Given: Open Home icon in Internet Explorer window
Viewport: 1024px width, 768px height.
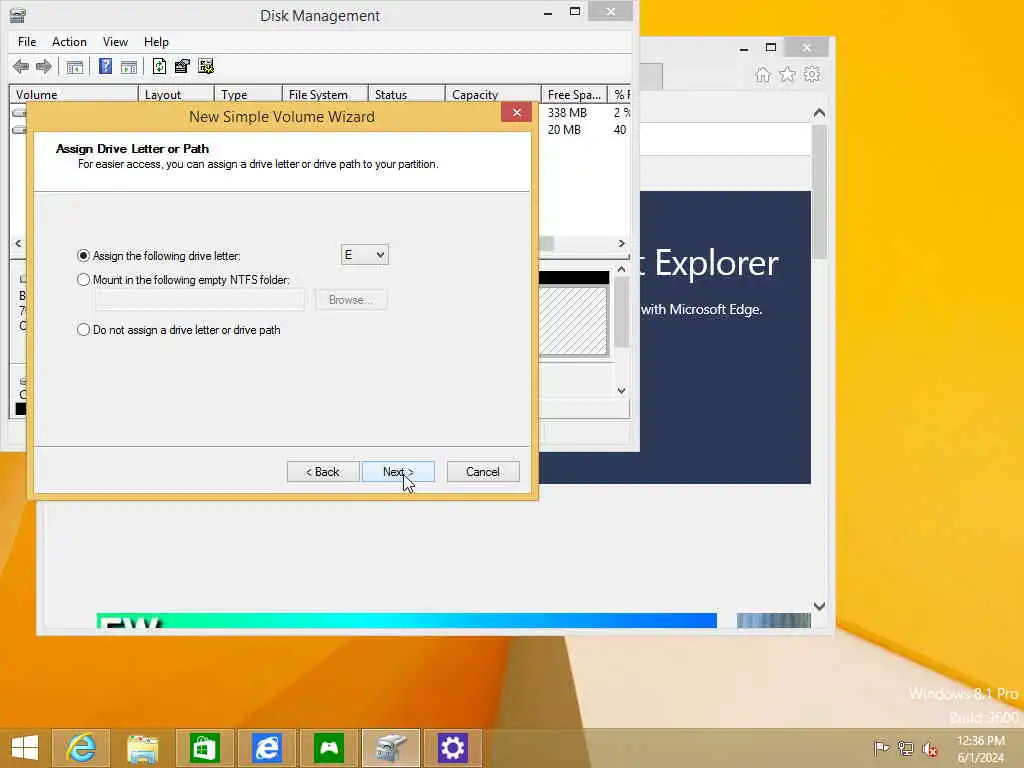Looking at the screenshot, I should click(x=763, y=74).
